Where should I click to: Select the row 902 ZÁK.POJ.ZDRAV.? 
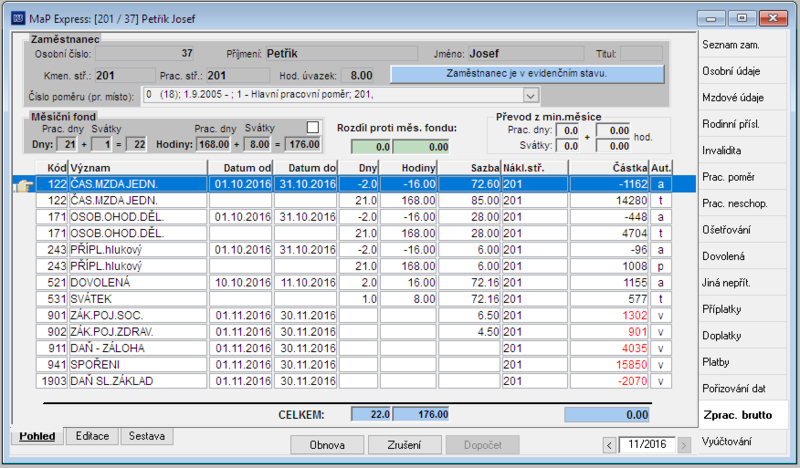coord(354,332)
